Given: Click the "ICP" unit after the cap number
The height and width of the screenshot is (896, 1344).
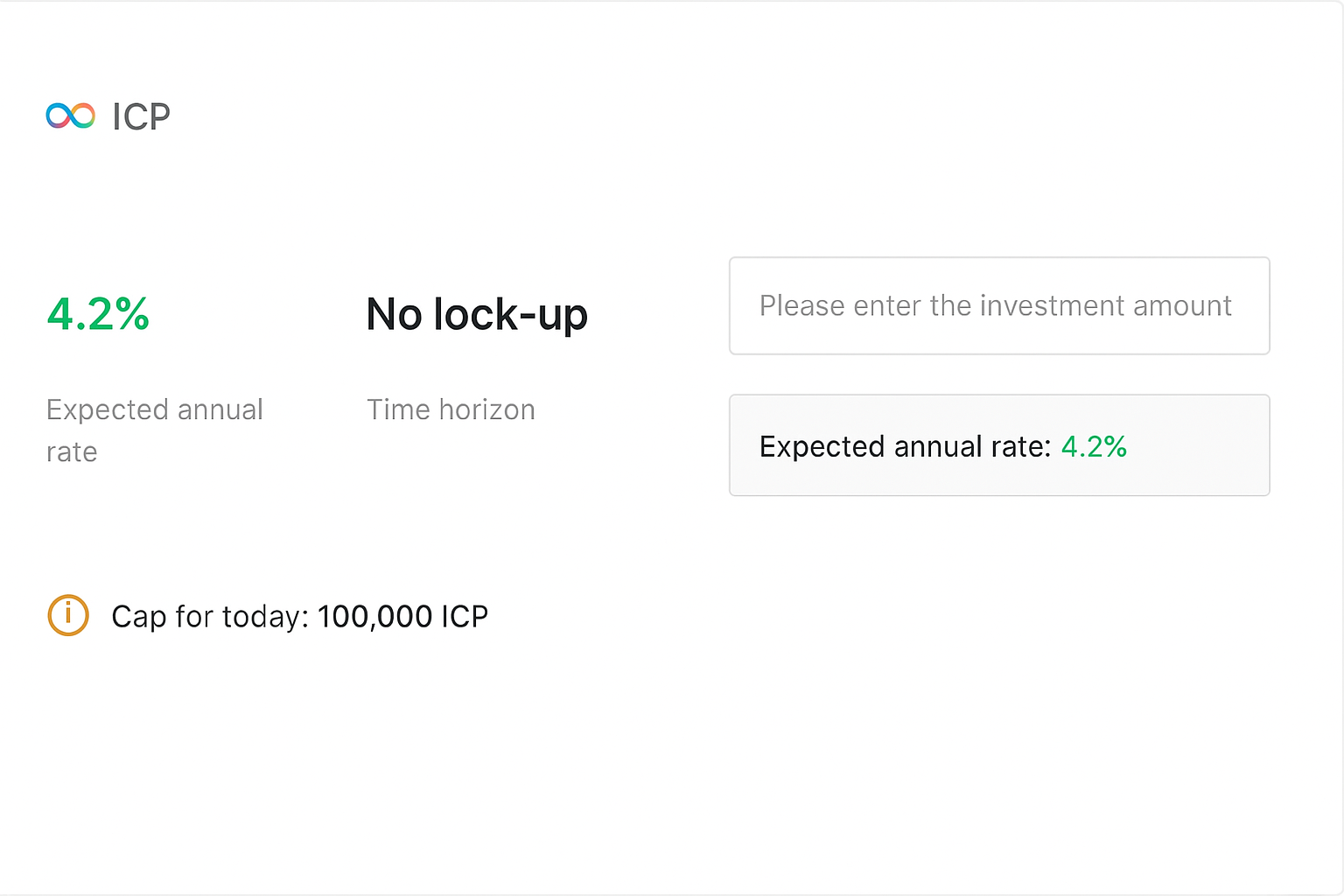Looking at the screenshot, I should tap(465, 617).
